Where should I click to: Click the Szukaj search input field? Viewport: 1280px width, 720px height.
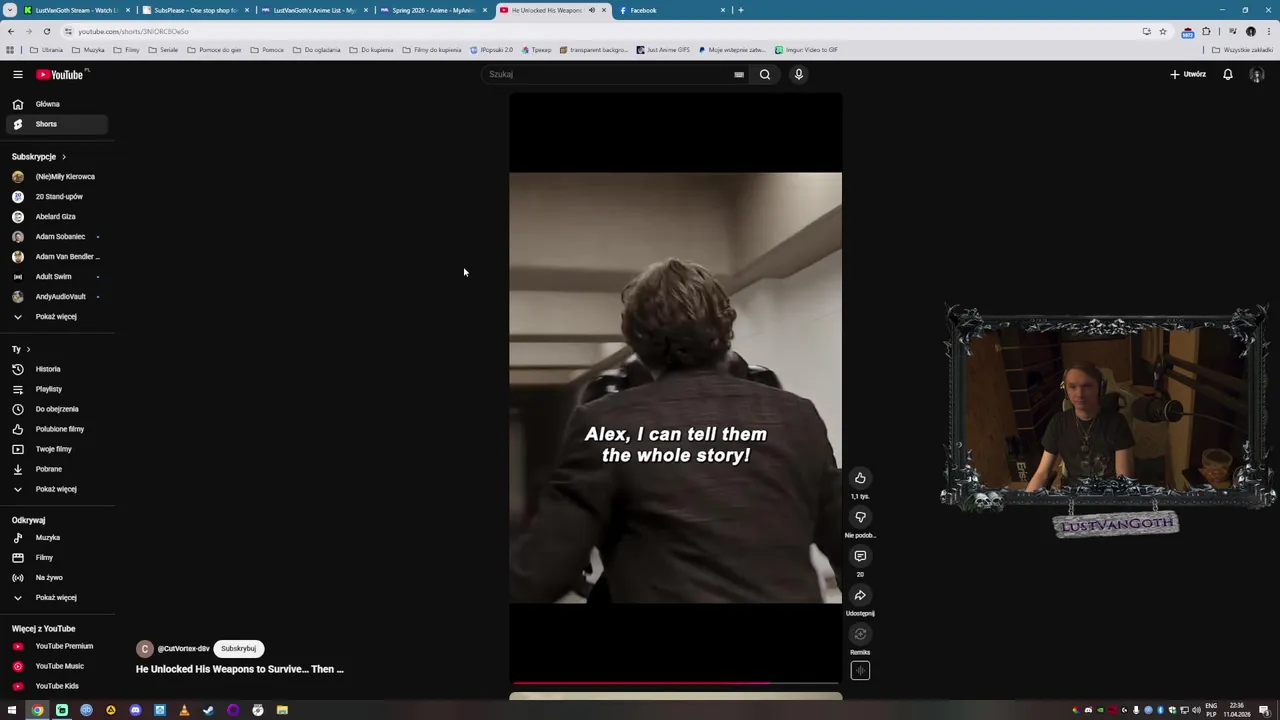tap(610, 74)
